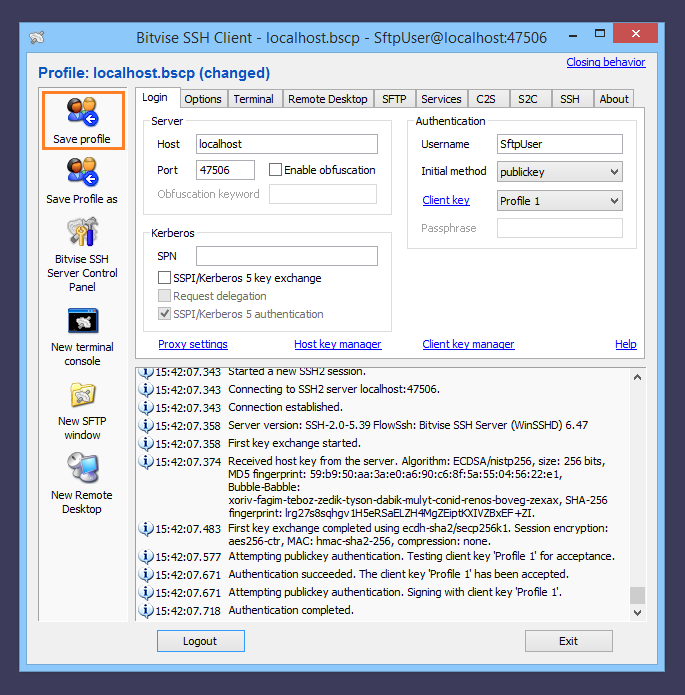685x695 pixels.
Task: Click info icon of Testing client key entry
Action: 145,556
